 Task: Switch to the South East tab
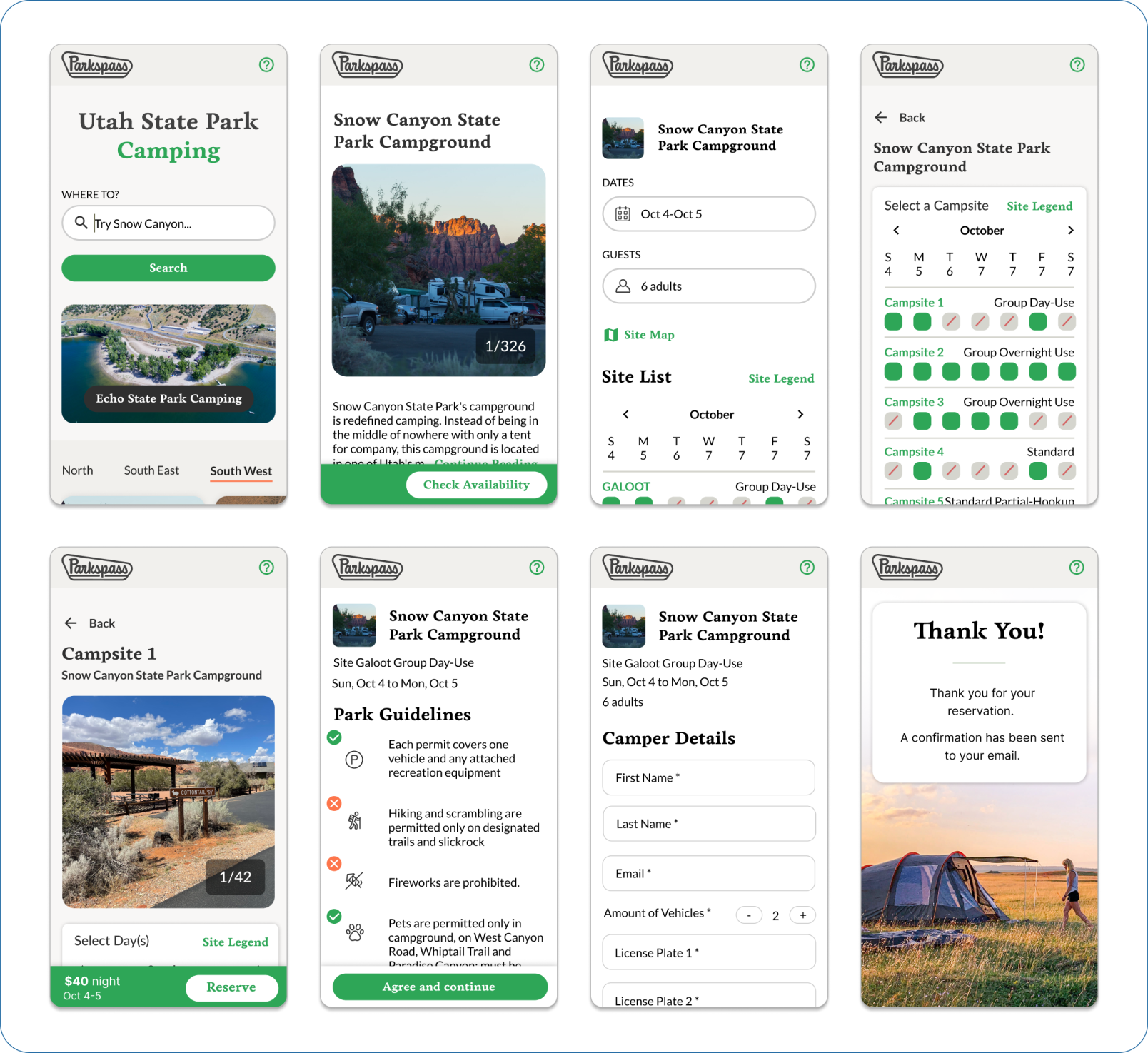(x=151, y=470)
